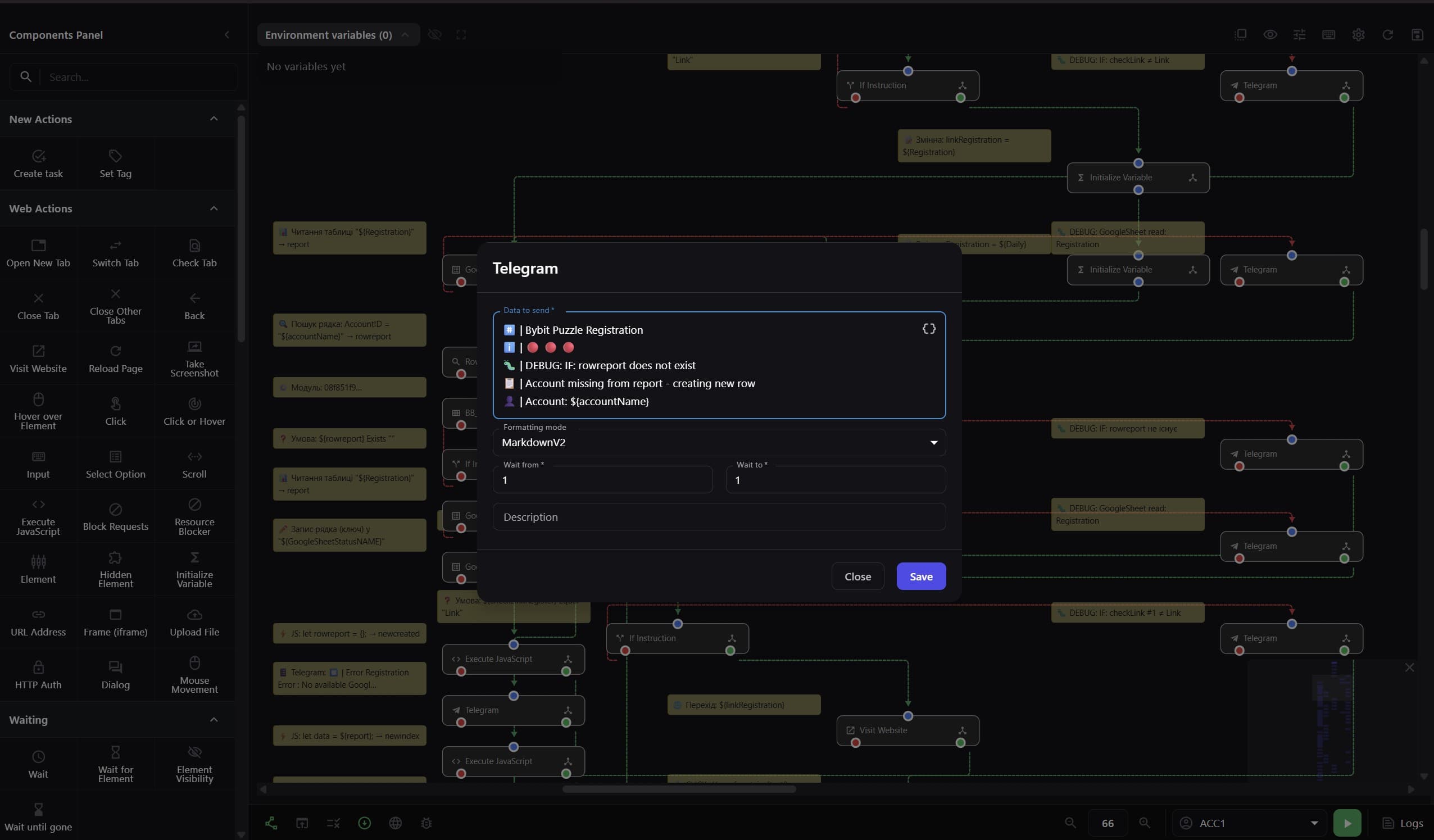Toggle fullscreen for environment variables panel

tap(461, 35)
